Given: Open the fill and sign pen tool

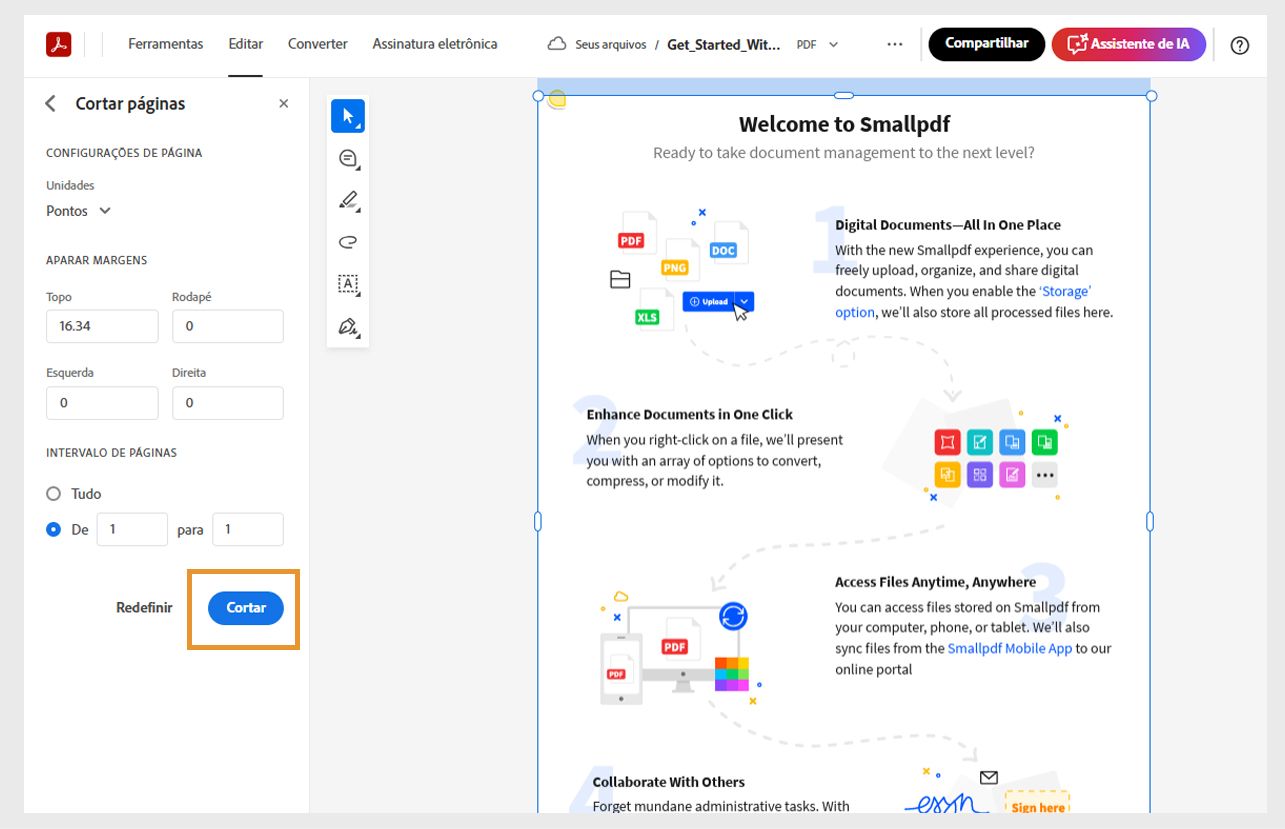Looking at the screenshot, I should [348, 326].
